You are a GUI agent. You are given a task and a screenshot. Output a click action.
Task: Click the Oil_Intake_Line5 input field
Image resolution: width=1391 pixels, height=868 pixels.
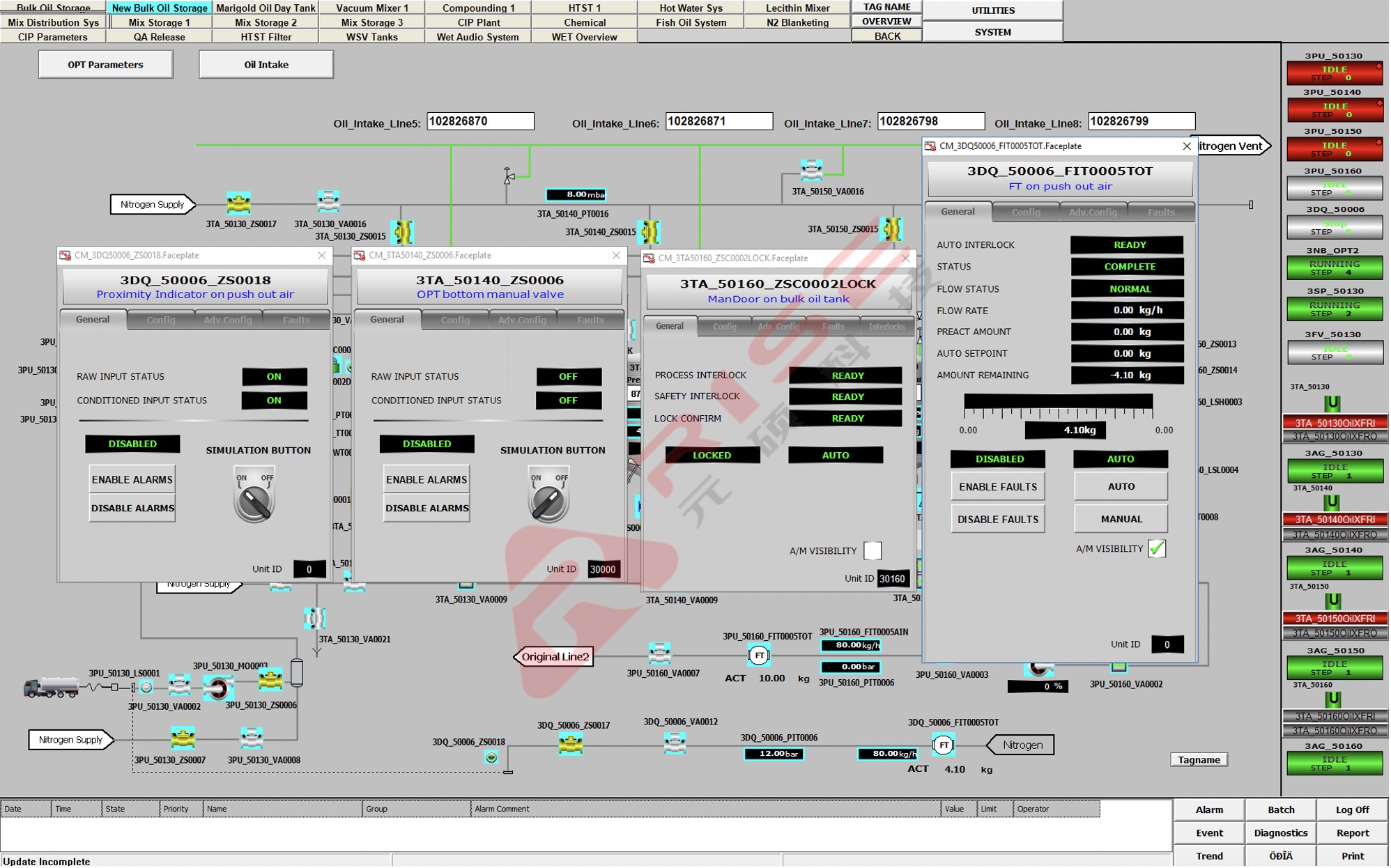coord(481,122)
